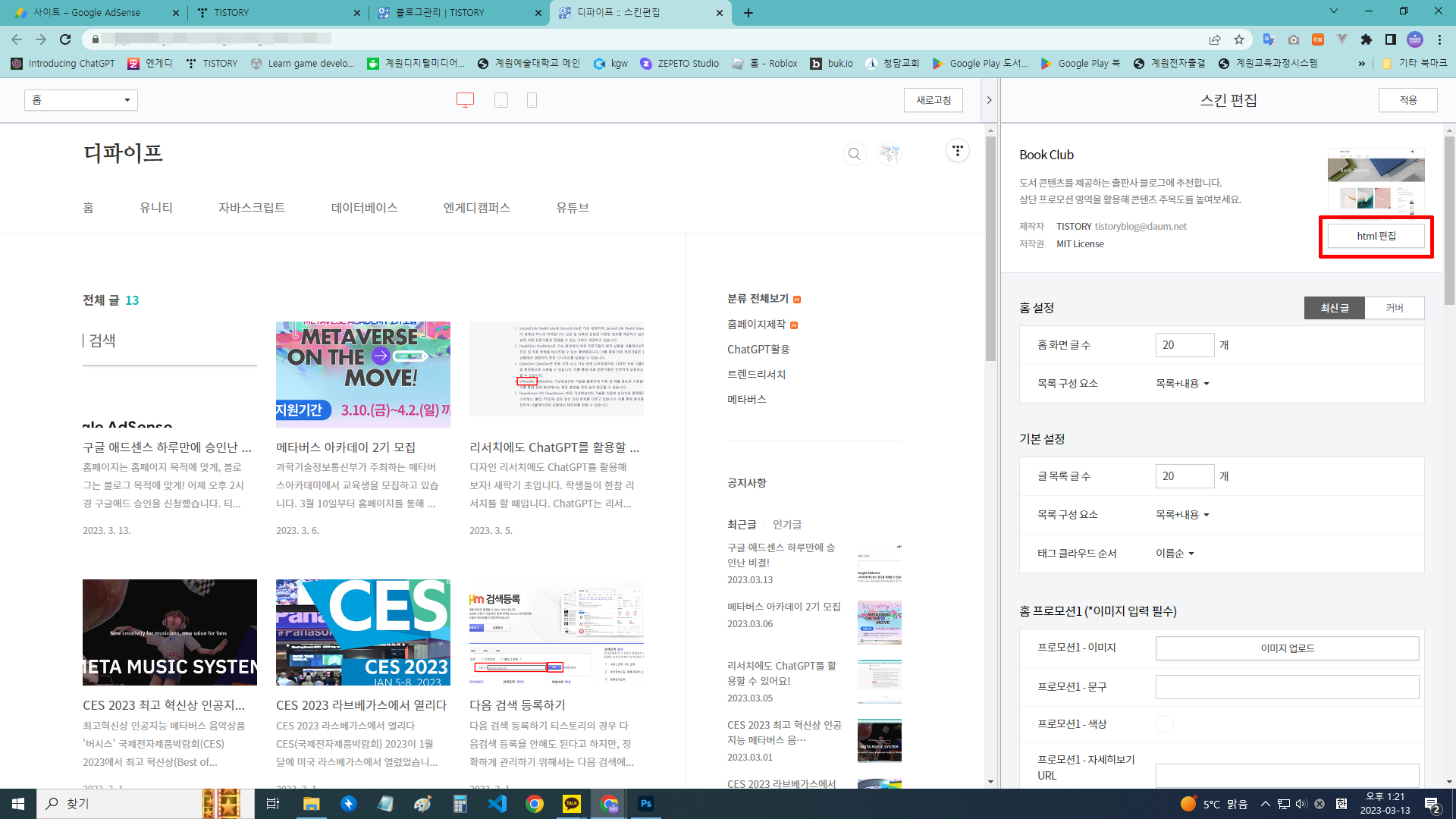This screenshot has height=819, width=1456.
Task: Select tablet preview mode icon
Action: (x=501, y=100)
